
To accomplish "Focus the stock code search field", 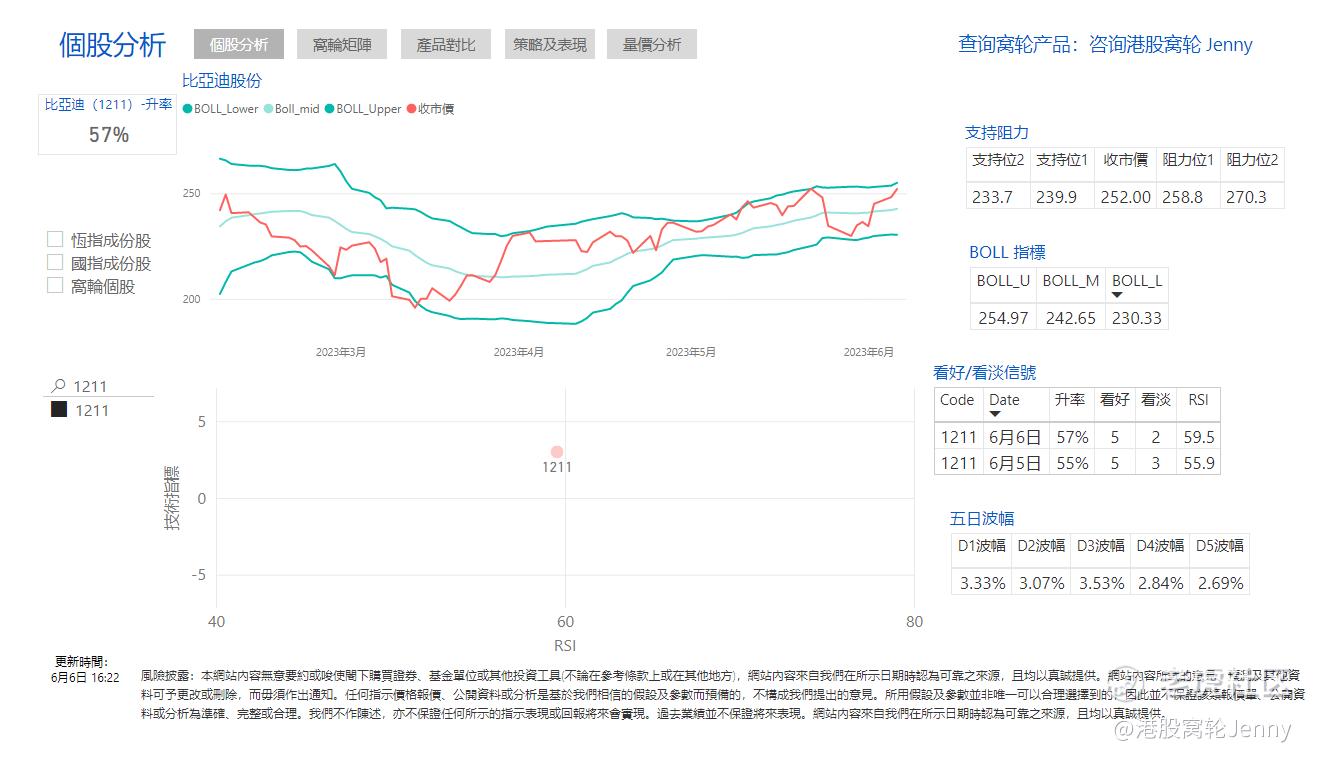I will (x=102, y=386).
